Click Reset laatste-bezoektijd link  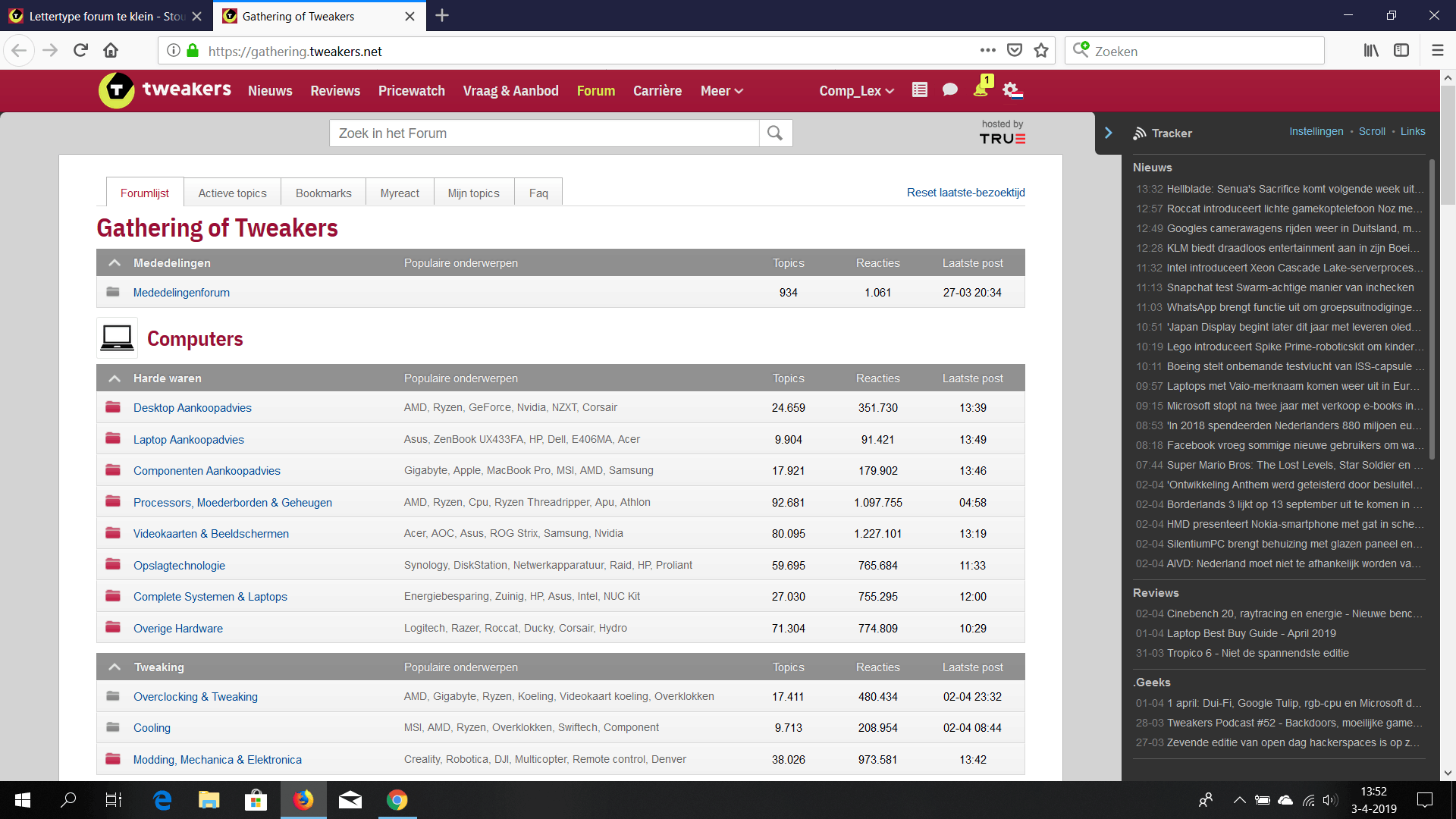click(x=965, y=193)
